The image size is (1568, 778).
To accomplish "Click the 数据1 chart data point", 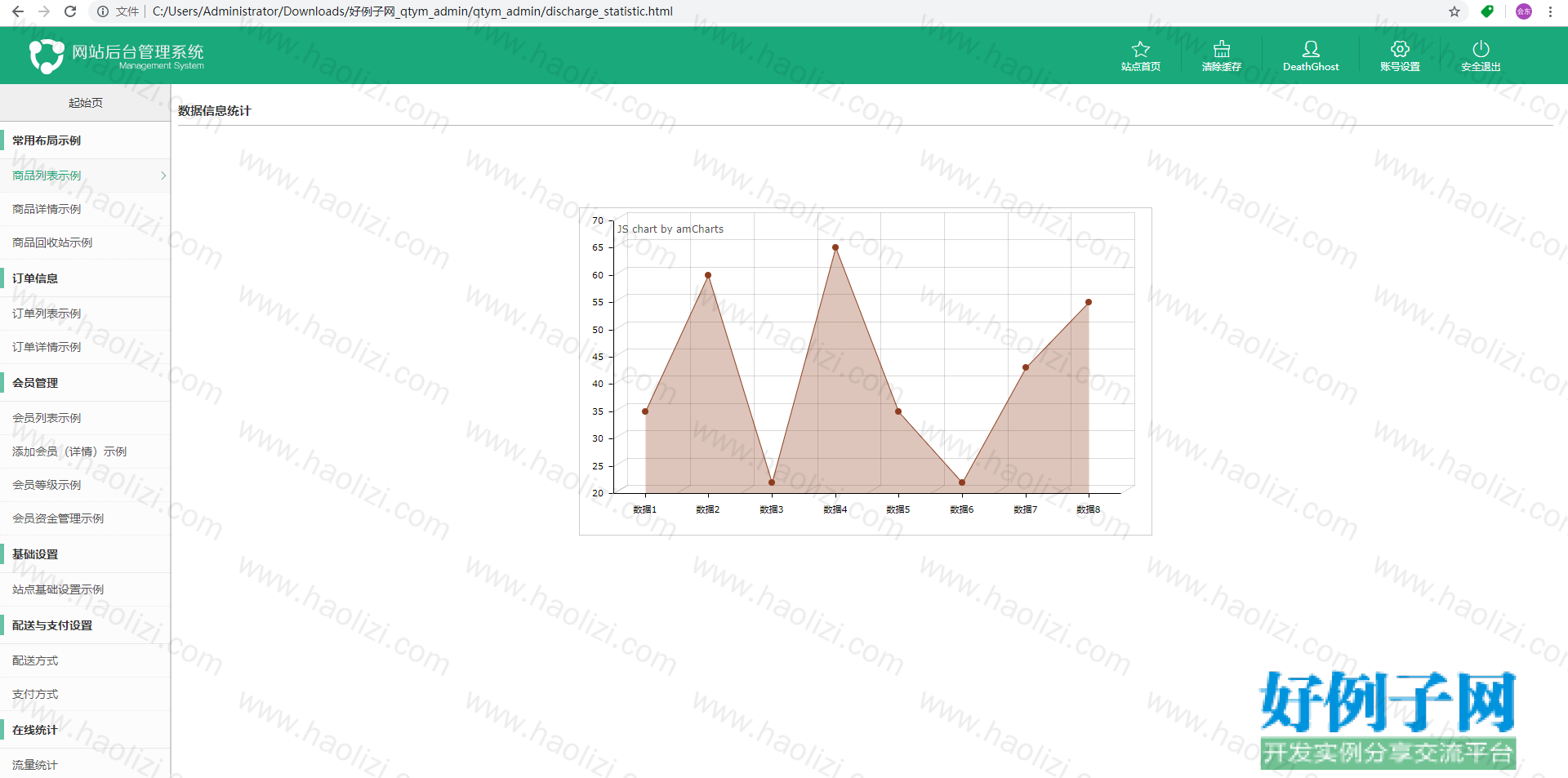I will (645, 411).
